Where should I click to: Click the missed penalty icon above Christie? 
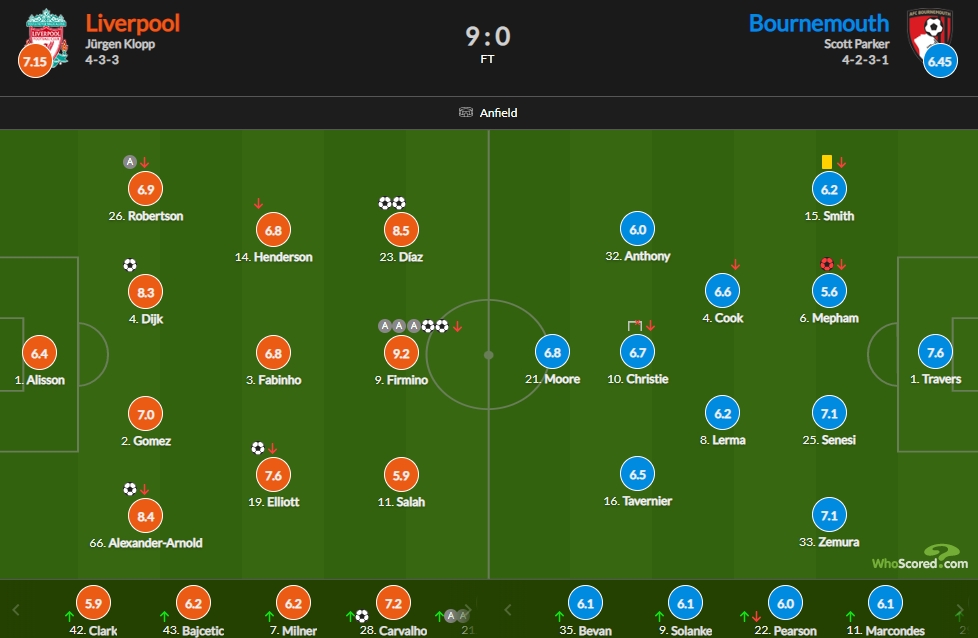(634, 326)
